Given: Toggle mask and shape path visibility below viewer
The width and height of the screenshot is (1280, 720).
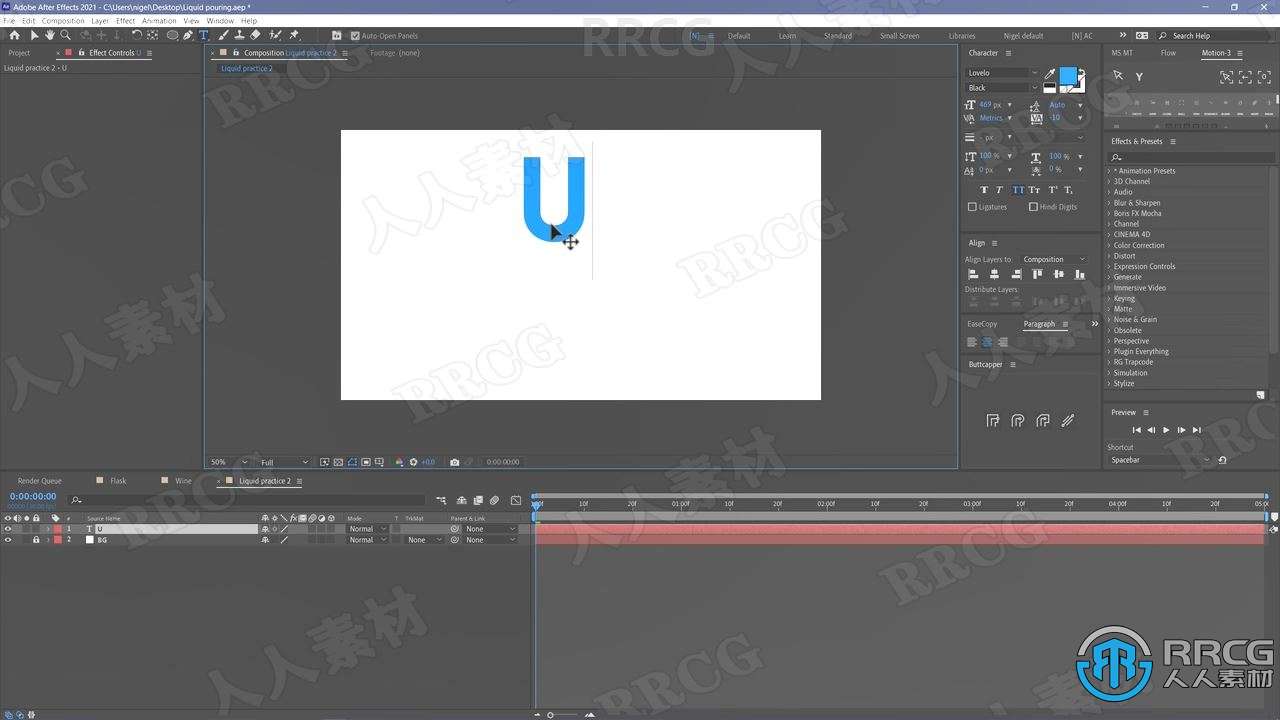Looking at the screenshot, I should (352, 462).
